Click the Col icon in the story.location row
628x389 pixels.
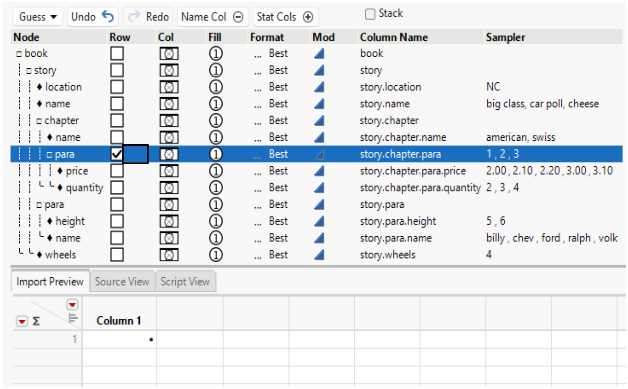coord(169,87)
